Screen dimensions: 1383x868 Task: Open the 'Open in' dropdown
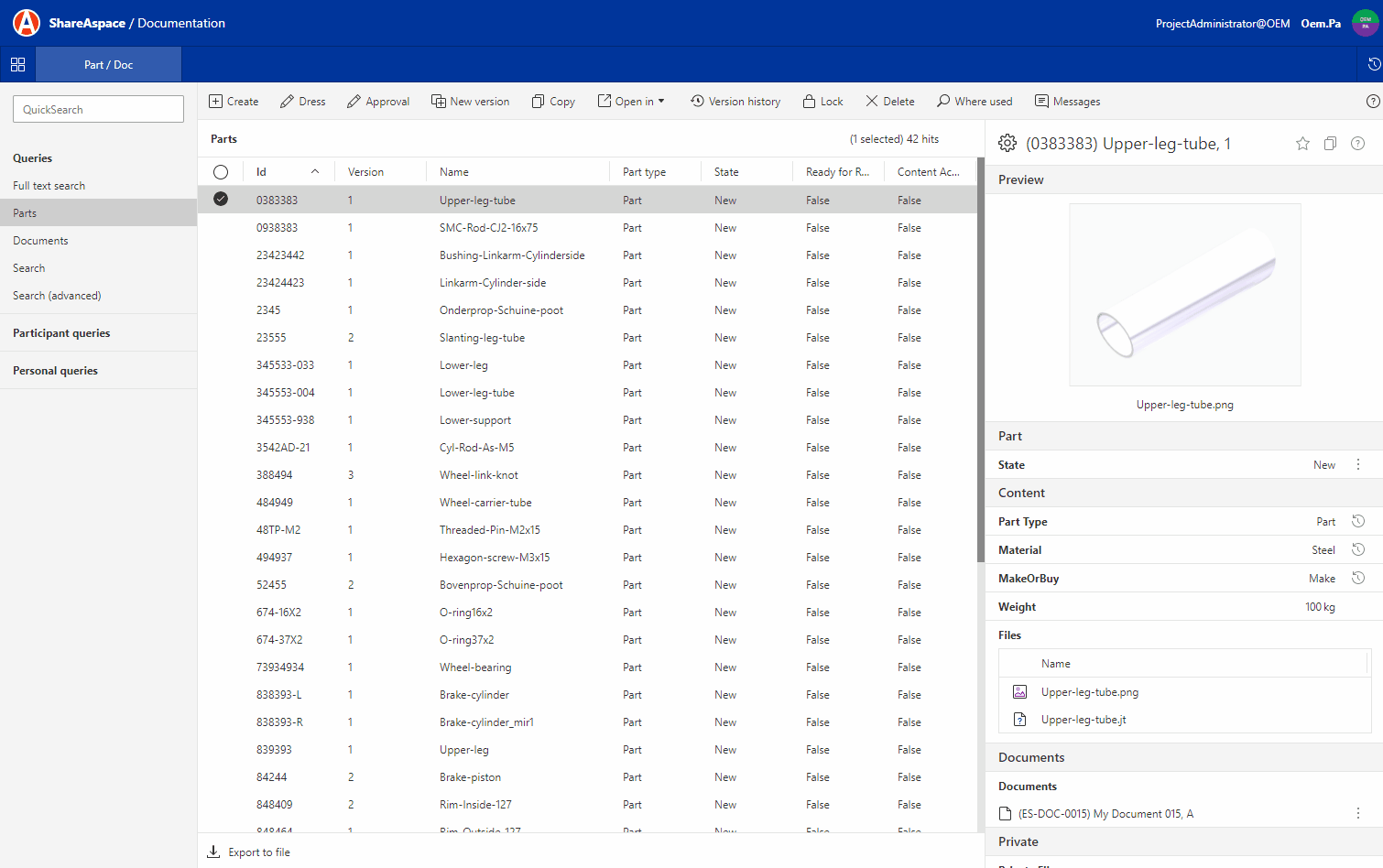pos(631,101)
